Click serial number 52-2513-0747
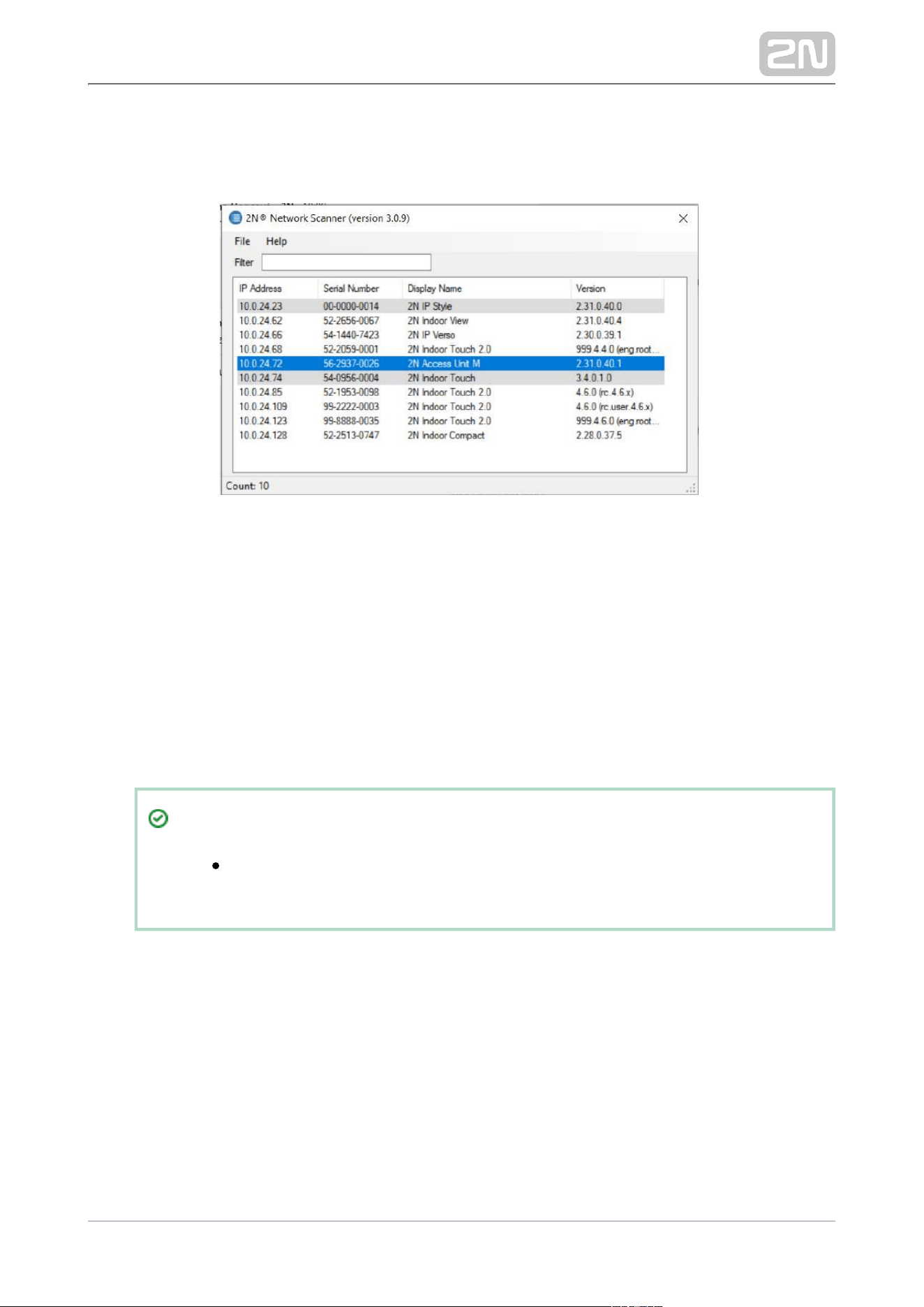Screen dimensions: 924x1307 click(x=351, y=436)
